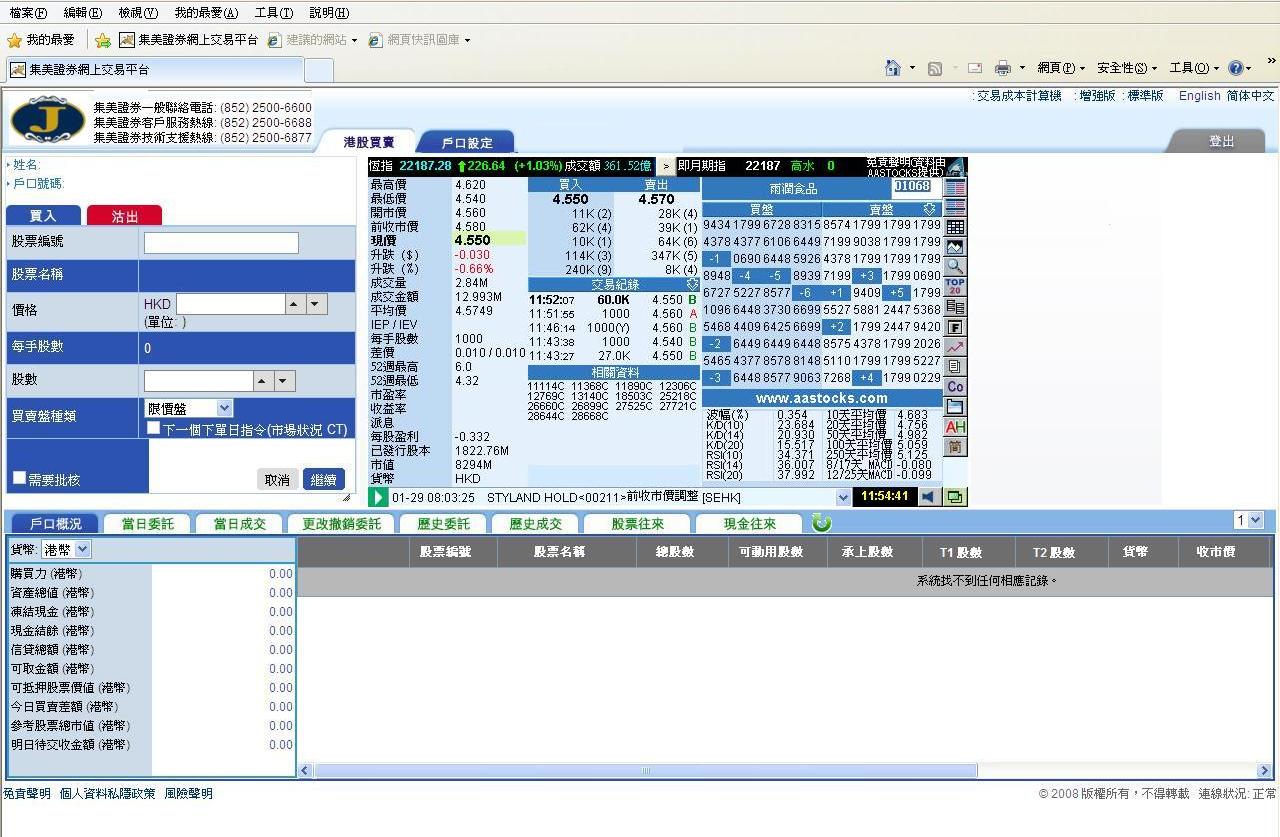The height and width of the screenshot is (837, 1280).
Task: Click the horizontal scrollbar in holdings table
Action: click(645, 771)
